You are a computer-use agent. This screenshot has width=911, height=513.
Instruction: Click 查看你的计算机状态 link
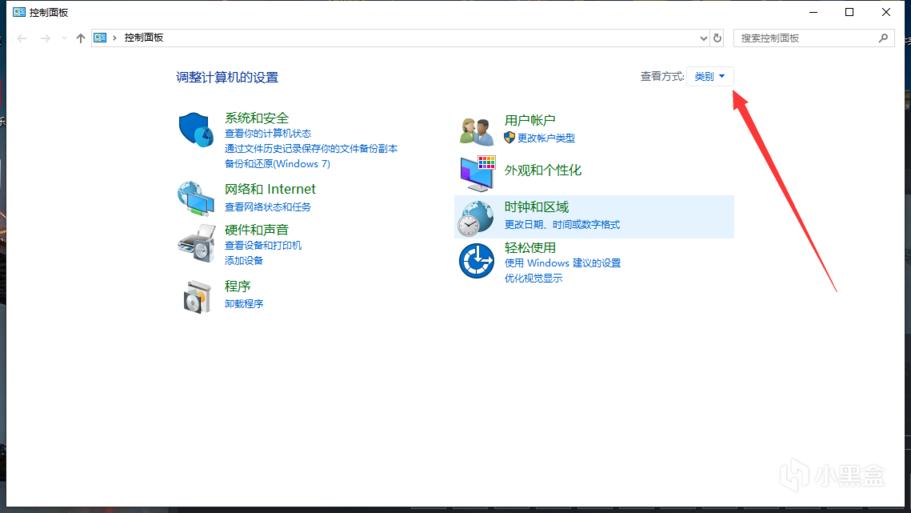point(268,134)
